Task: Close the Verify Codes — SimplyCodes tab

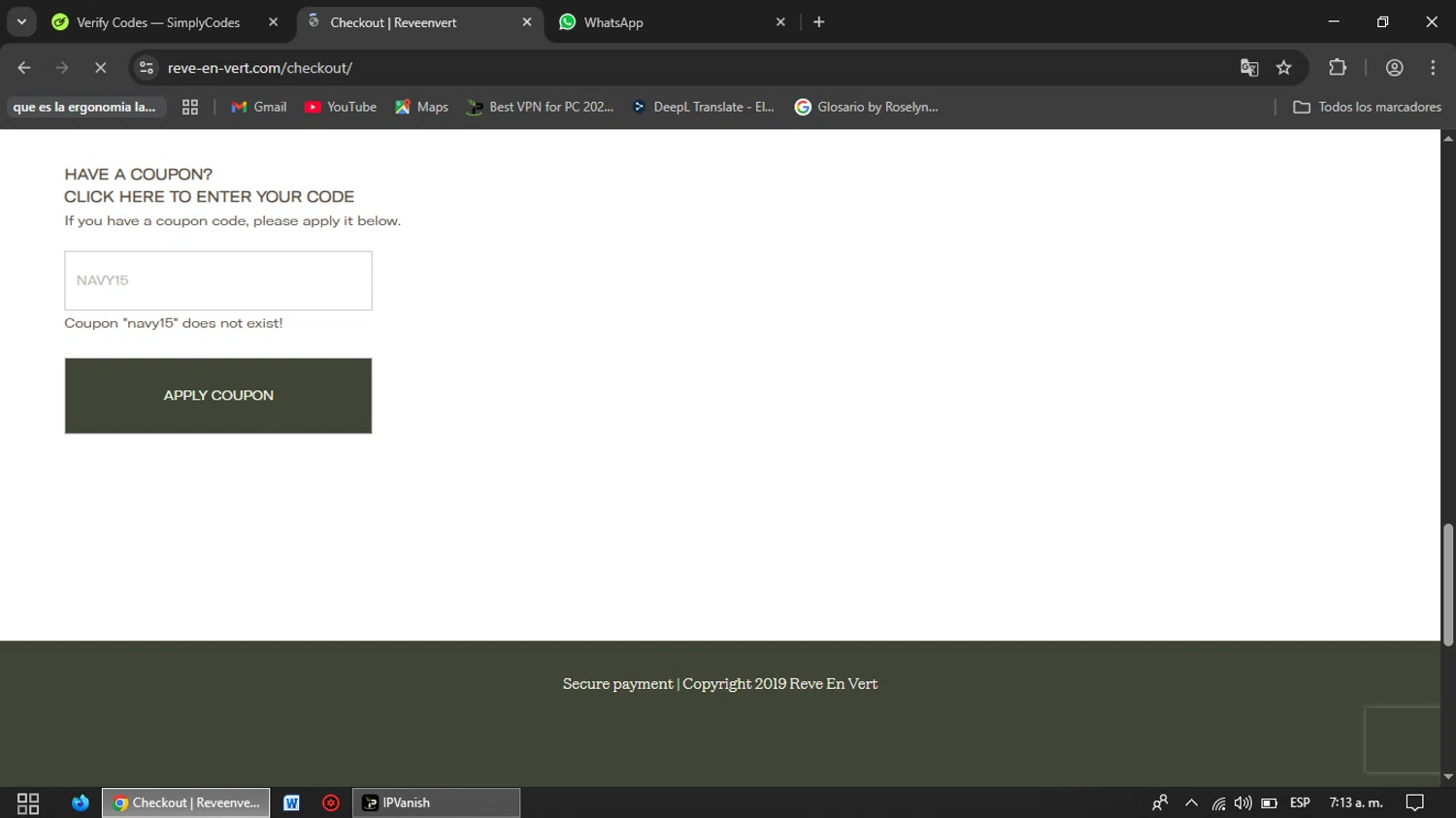Action: coord(273,22)
